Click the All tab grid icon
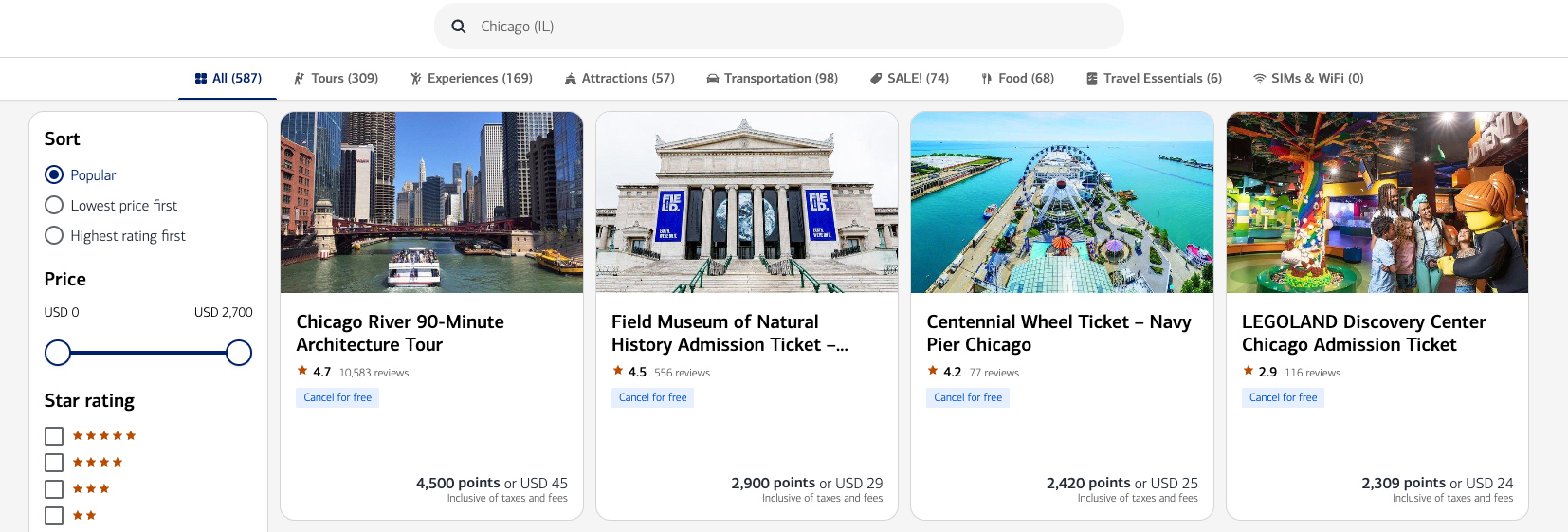Image resolution: width=1568 pixels, height=532 pixels. pos(201,79)
